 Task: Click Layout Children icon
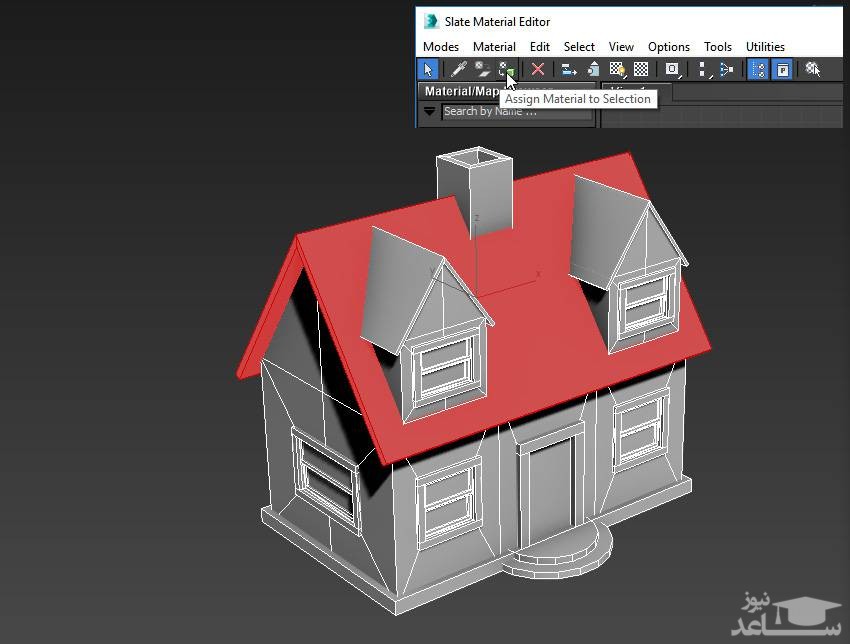click(727, 69)
